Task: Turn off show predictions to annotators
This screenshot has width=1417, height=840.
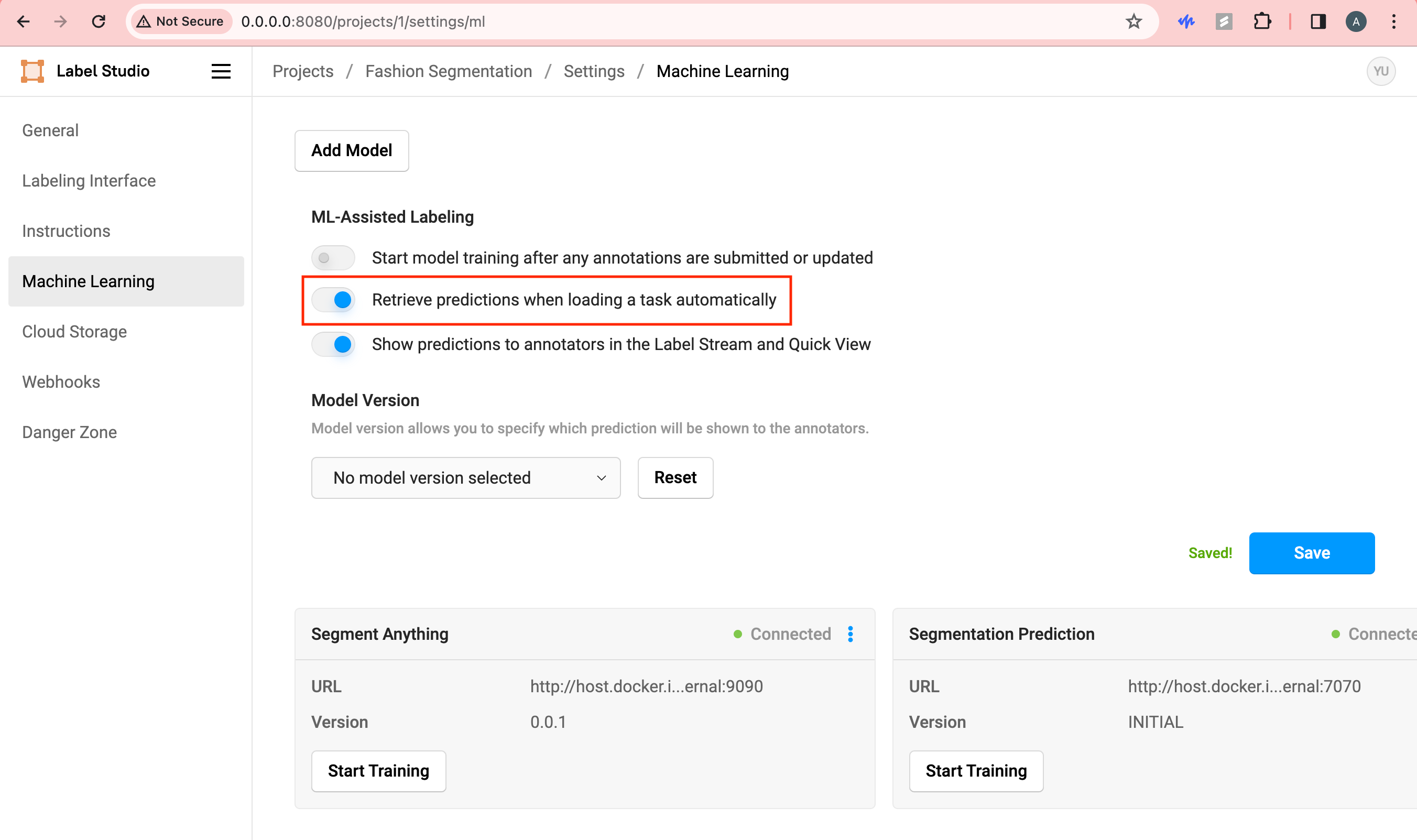Action: 333,344
